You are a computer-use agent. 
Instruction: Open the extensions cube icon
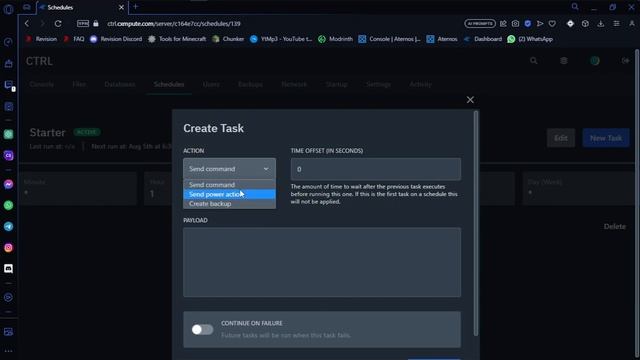(x=585, y=24)
